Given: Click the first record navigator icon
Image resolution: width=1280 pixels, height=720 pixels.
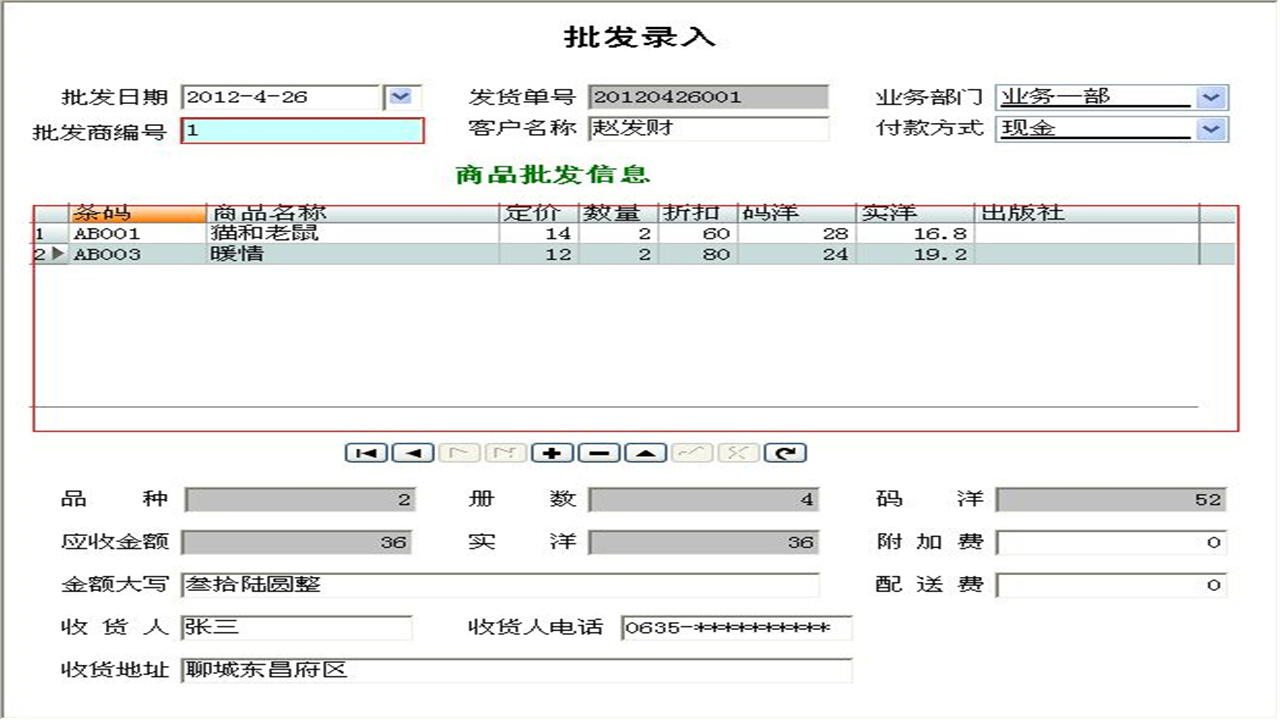Looking at the screenshot, I should [x=366, y=452].
